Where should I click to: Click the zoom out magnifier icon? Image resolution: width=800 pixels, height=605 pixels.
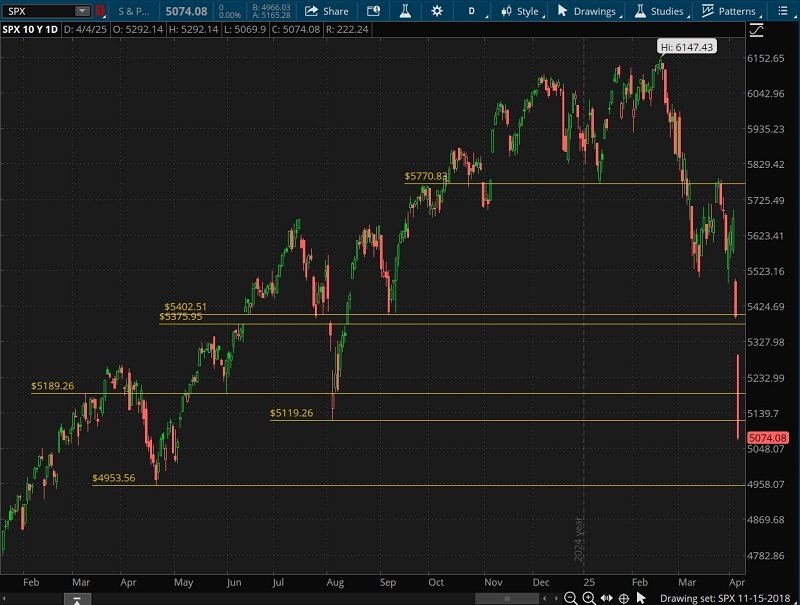click(x=570, y=598)
